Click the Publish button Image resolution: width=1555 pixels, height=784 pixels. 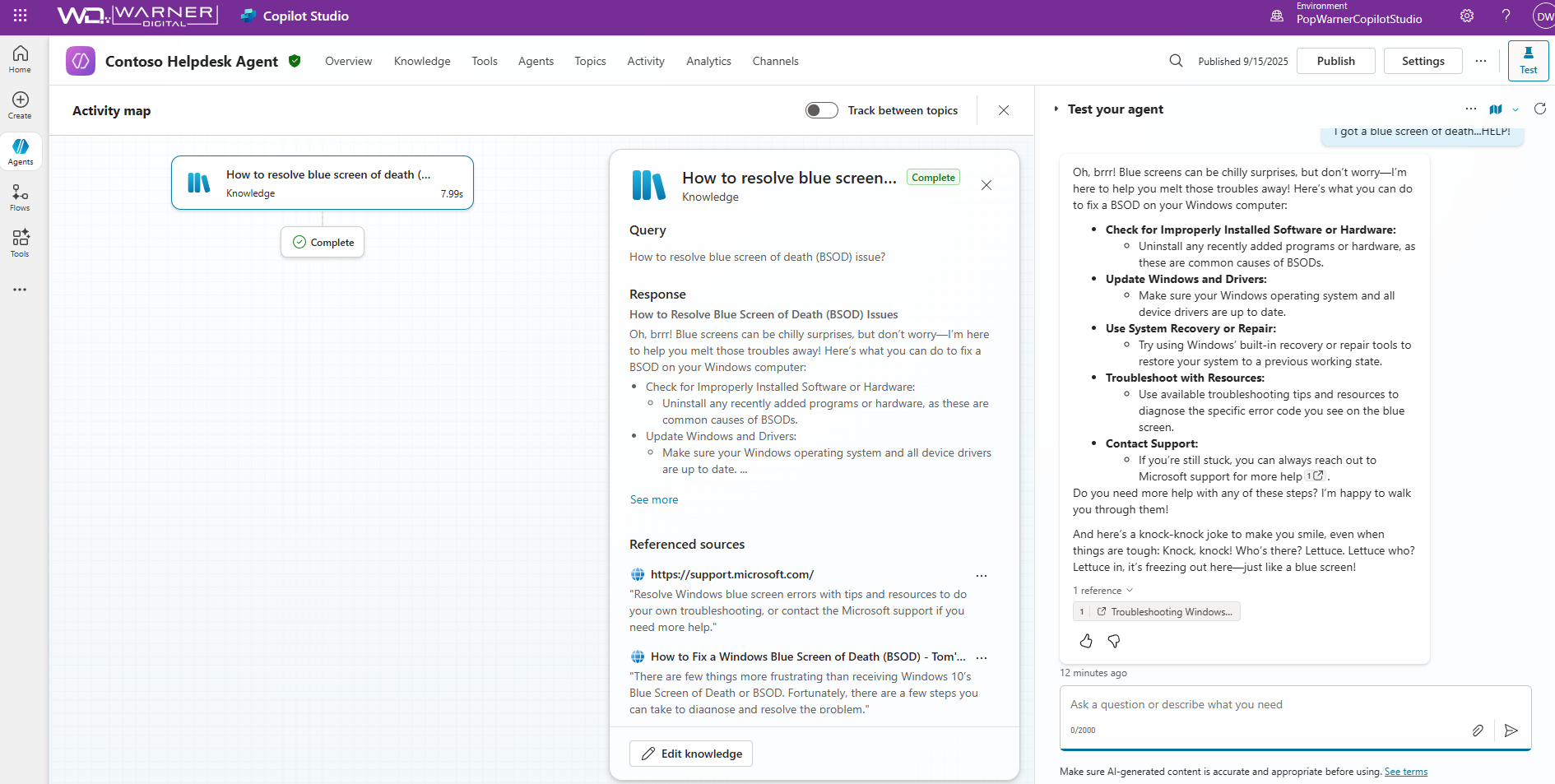1336,61
